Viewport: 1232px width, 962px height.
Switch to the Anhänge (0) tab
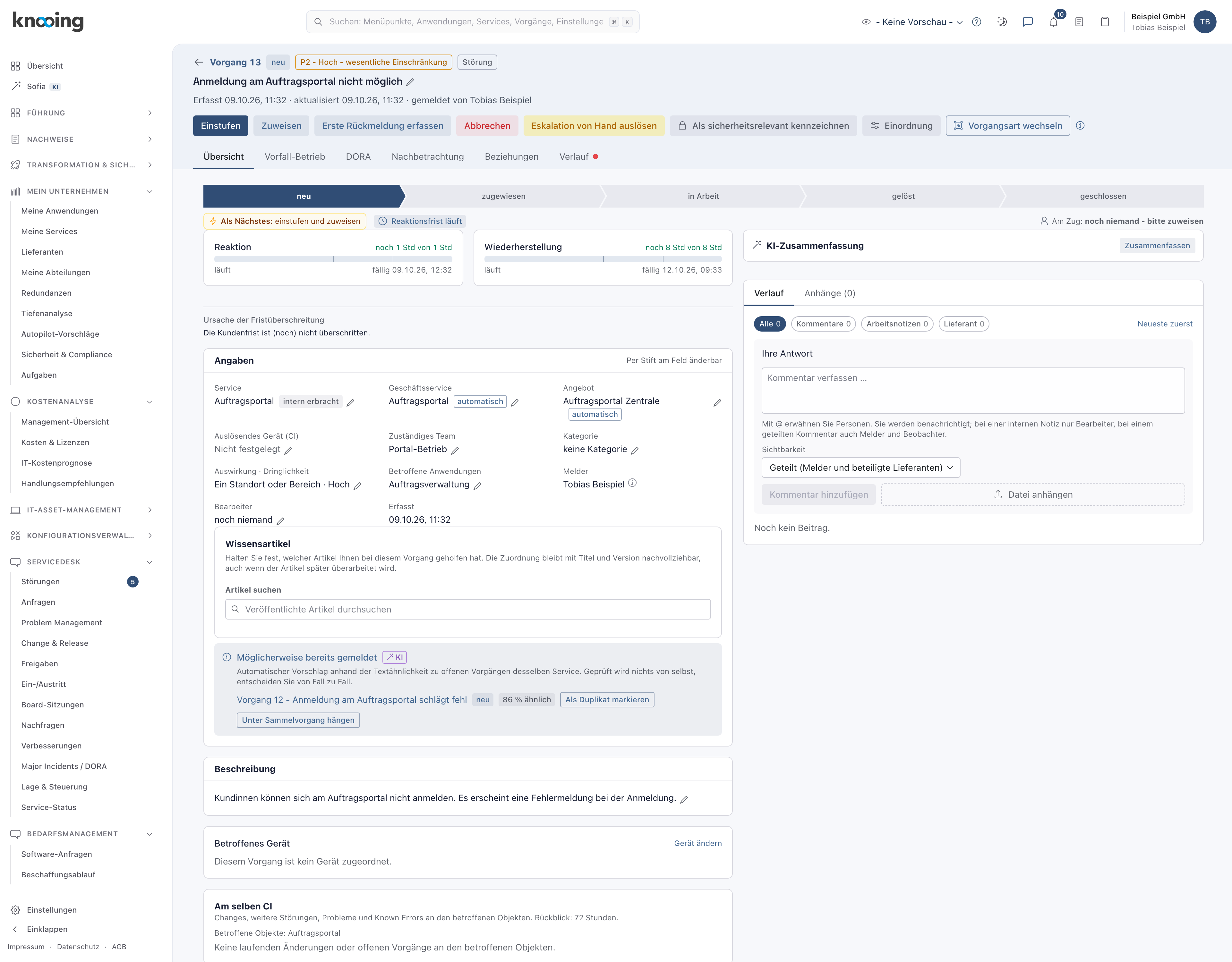click(829, 293)
